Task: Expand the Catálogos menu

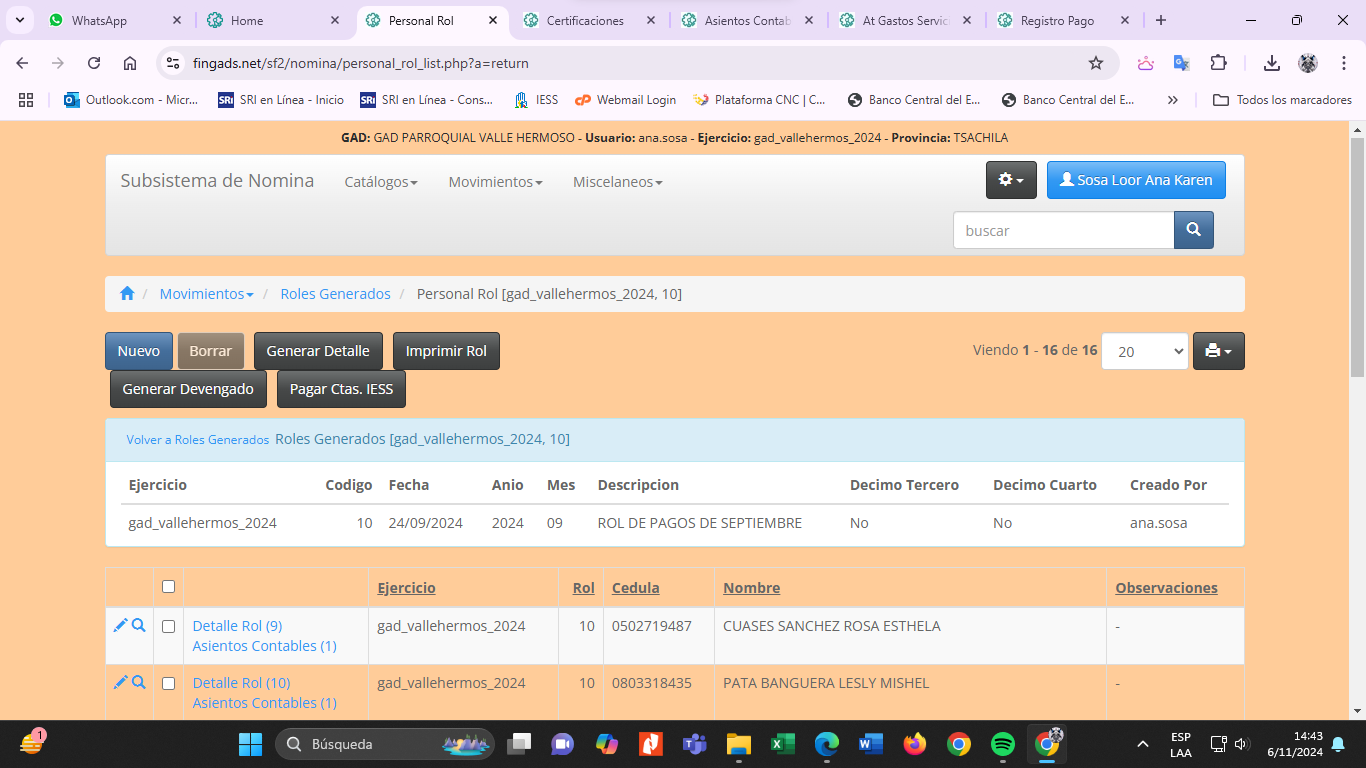Action: pyautogui.click(x=380, y=182)
